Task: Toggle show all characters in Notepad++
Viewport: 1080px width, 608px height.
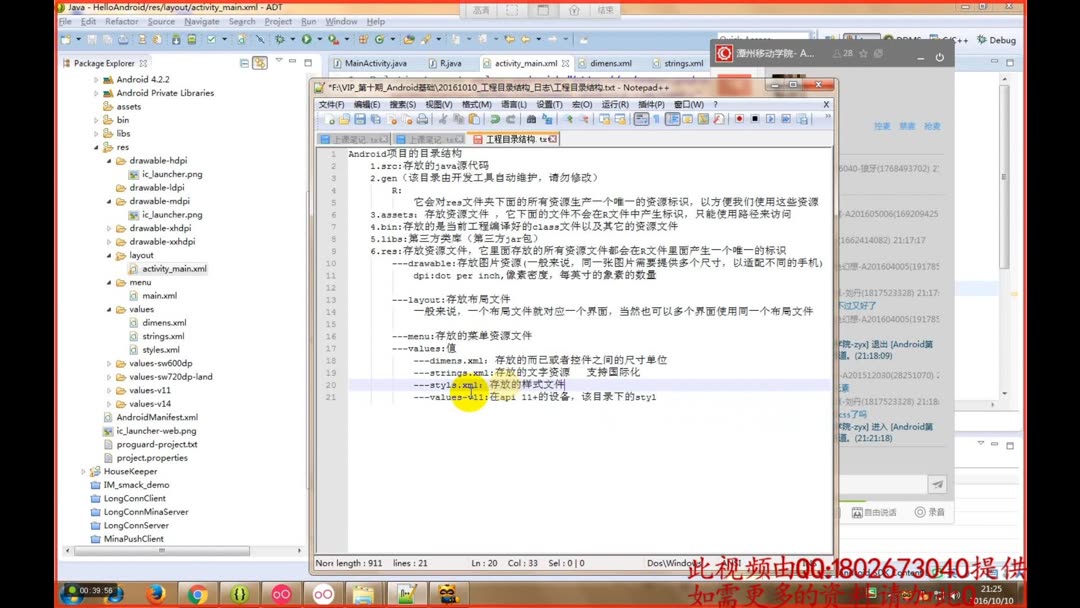Action: point(655,119)
